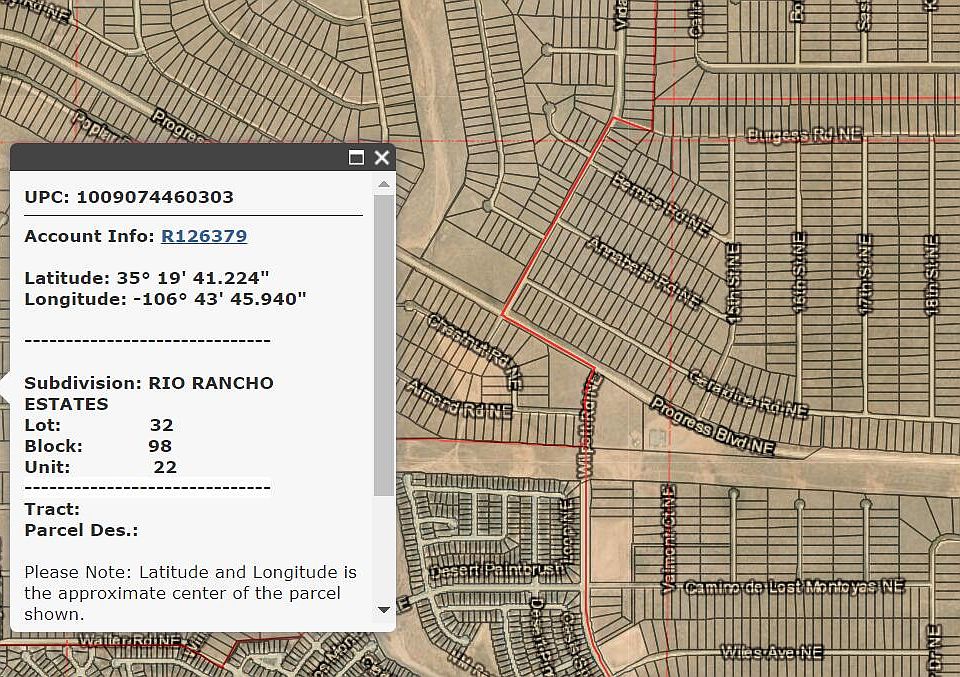The width and height of the screenshot is (960, 677).
Task: Close the parcel info popup
Action: pyautogui.click(x=381, y=157)
